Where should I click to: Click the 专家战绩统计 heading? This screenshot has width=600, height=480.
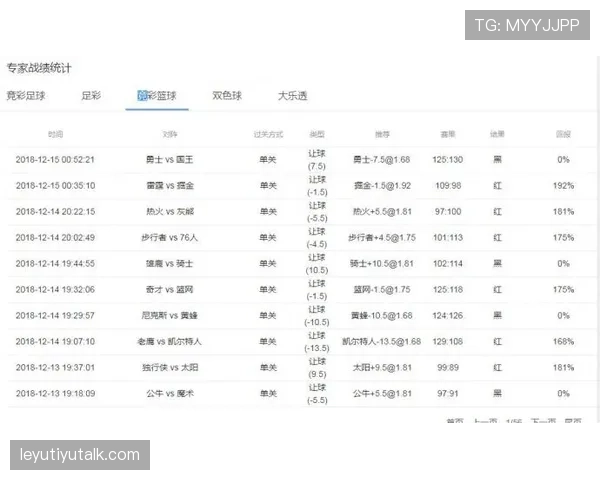[x=39, y=68]
